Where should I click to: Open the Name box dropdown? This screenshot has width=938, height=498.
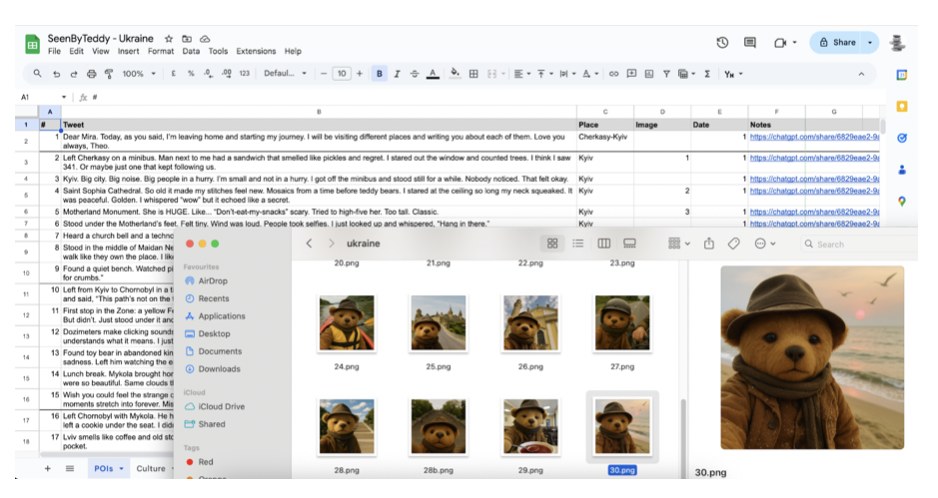pyautogui.click(x=63, y=97)
